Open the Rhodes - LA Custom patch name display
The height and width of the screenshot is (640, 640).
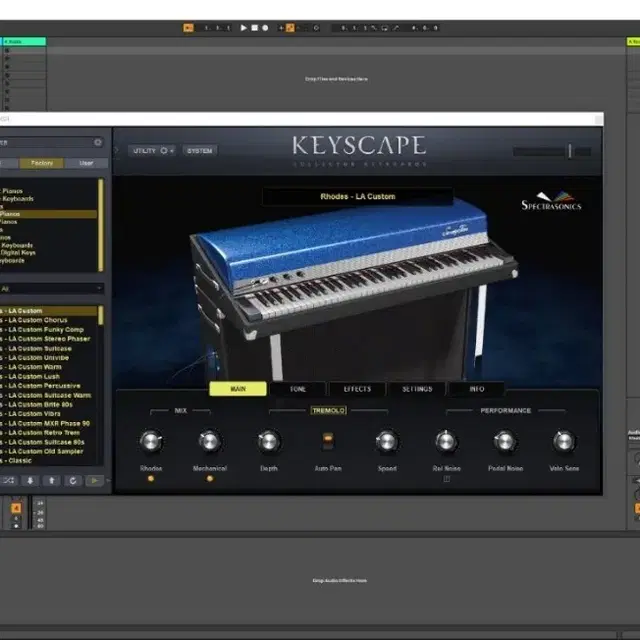[359, 197]
